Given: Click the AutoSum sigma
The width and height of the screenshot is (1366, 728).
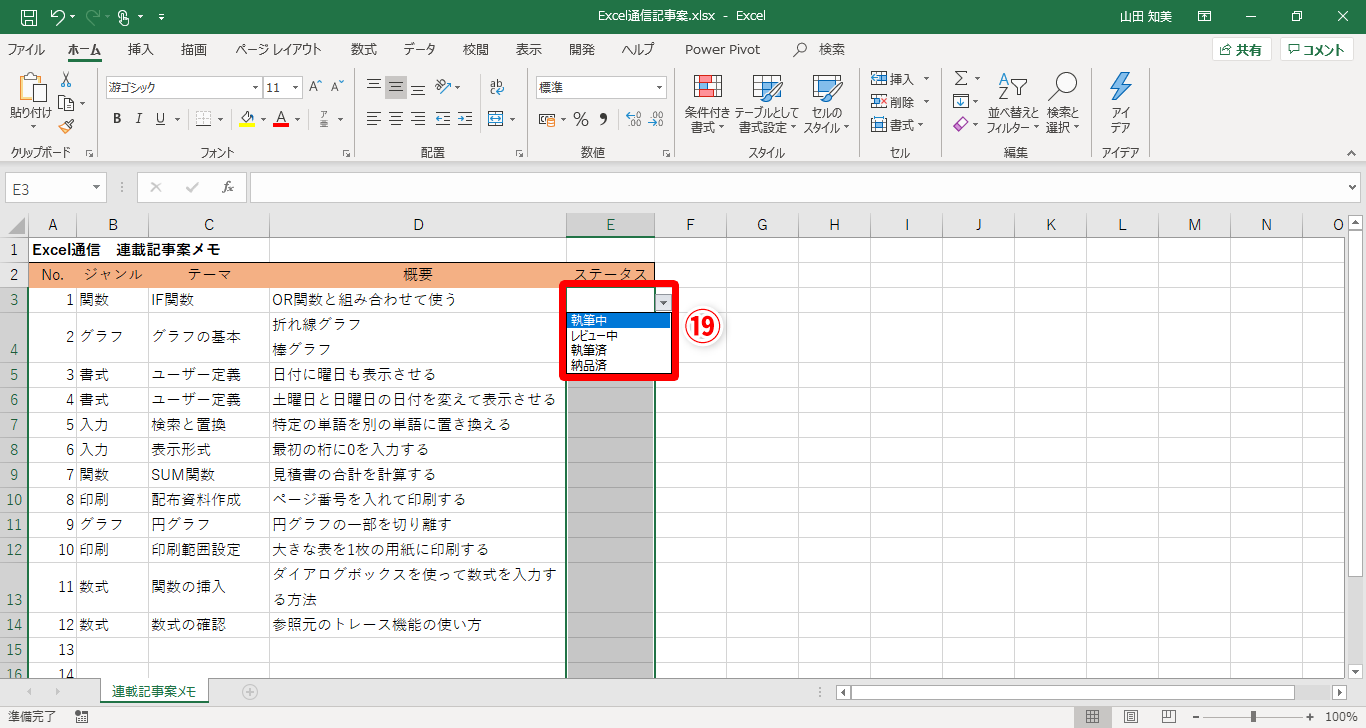Looking at the screenshot, I should tap(960, 79).
